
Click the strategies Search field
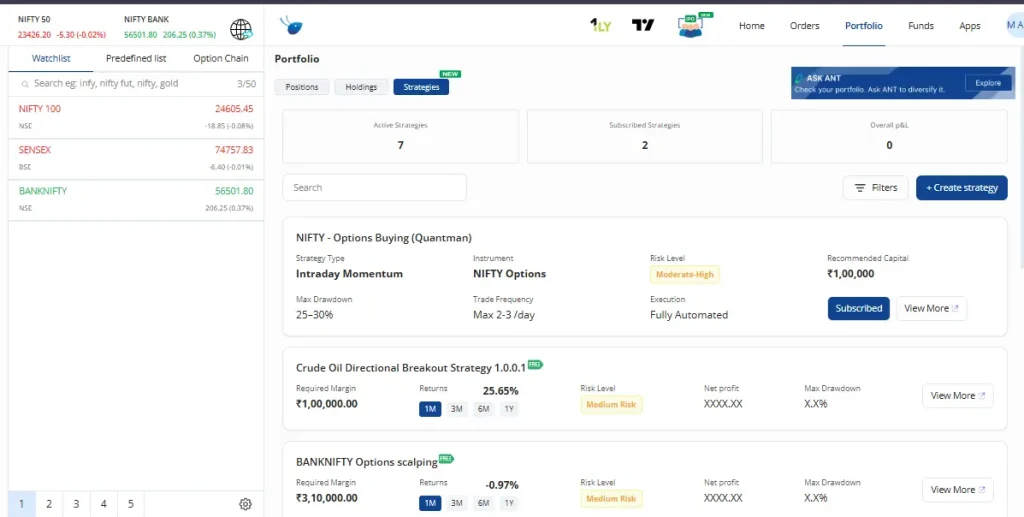(374, 187)
